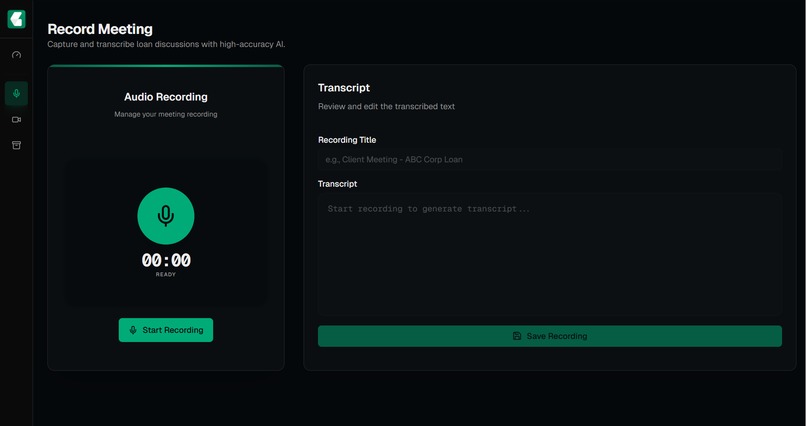The image size is (806, 426).
Task: Click inside the Transcript text area
Action: (549, 254)
